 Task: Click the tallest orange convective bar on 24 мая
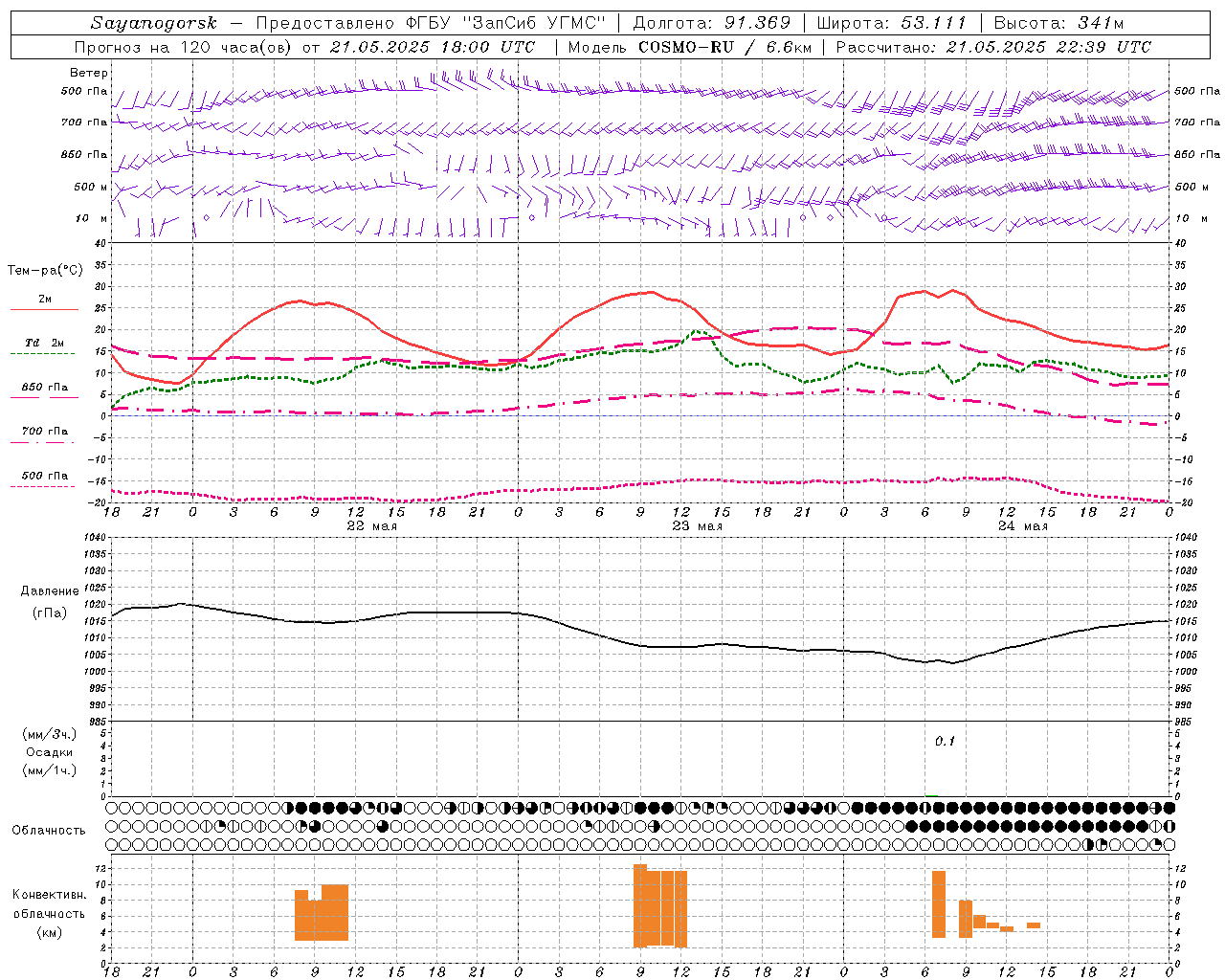(939, 904)
